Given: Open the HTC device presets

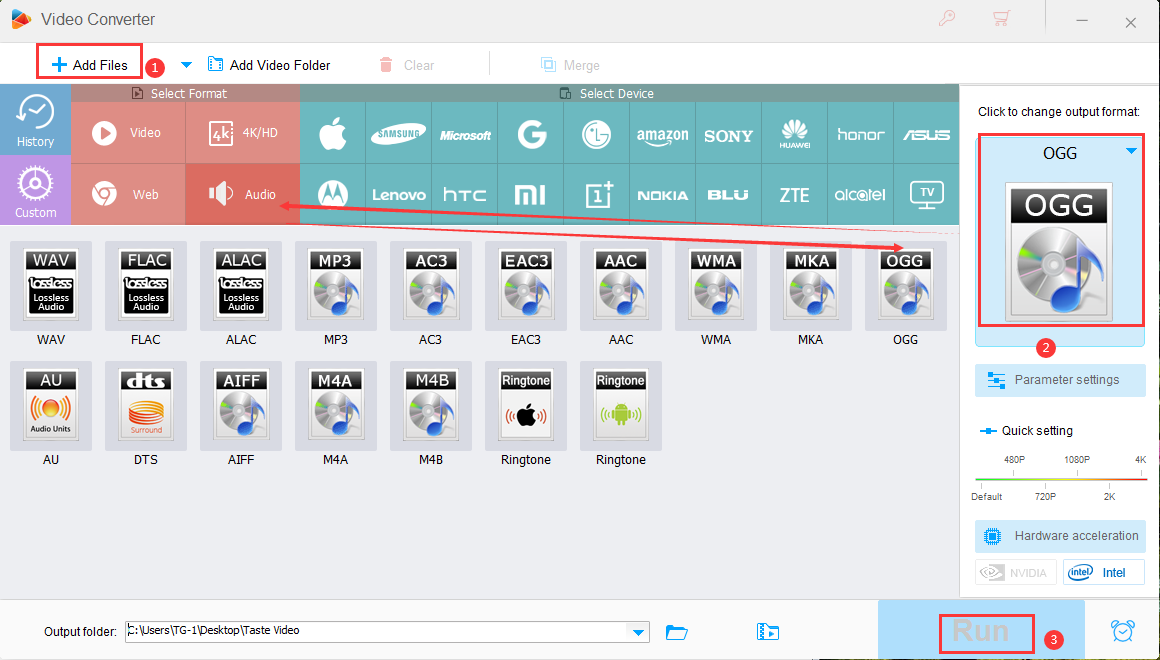Looking at the screenshot, I should 465,195.
